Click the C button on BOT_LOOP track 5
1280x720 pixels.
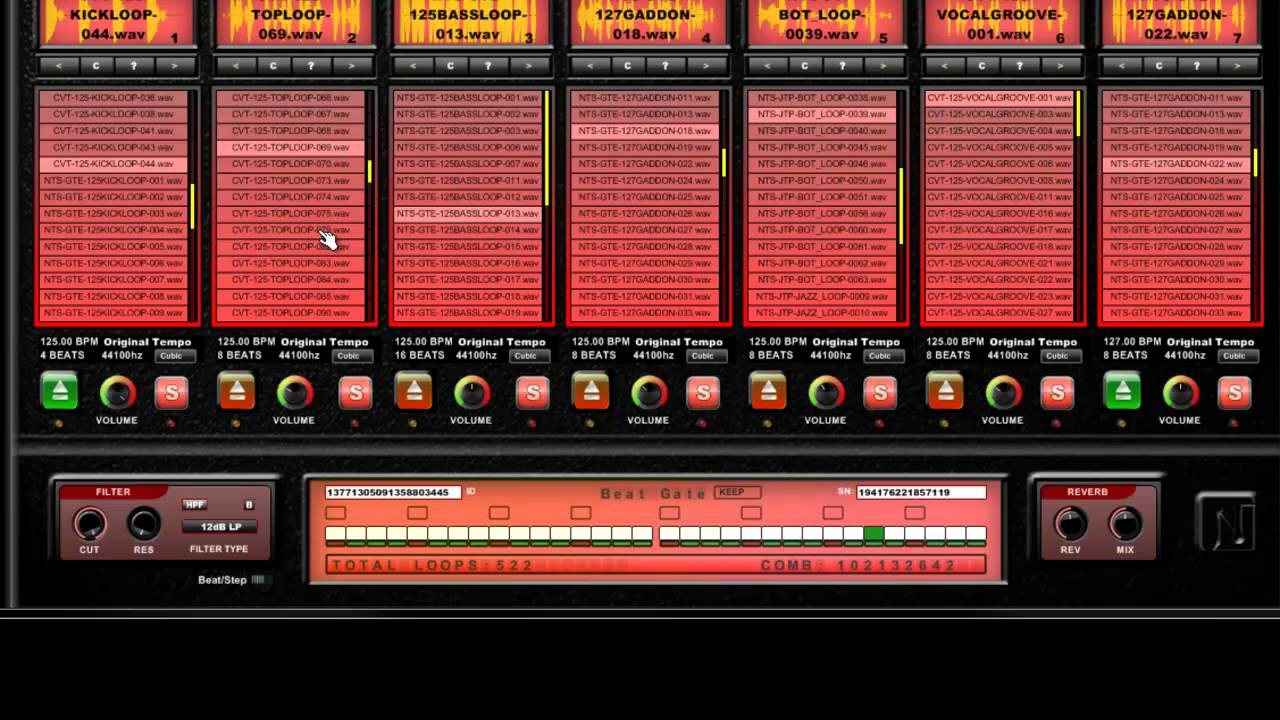click(x=804, y=66)
